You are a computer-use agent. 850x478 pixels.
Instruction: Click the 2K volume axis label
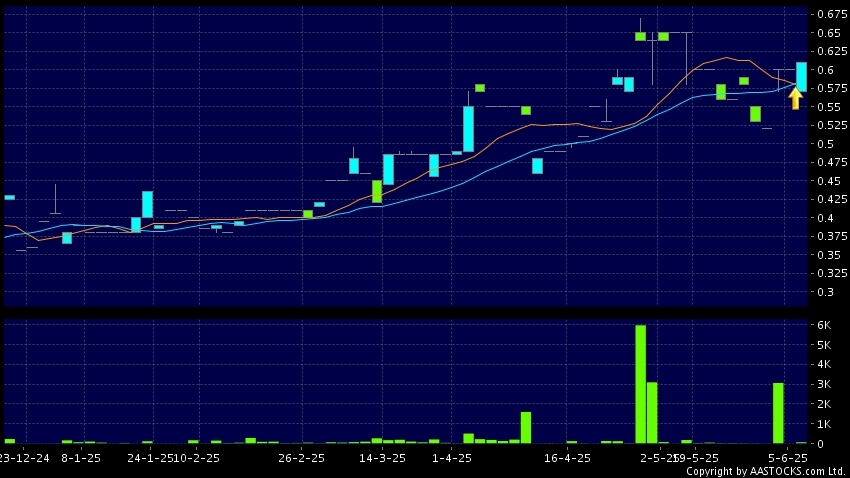[x=824, y=404]
